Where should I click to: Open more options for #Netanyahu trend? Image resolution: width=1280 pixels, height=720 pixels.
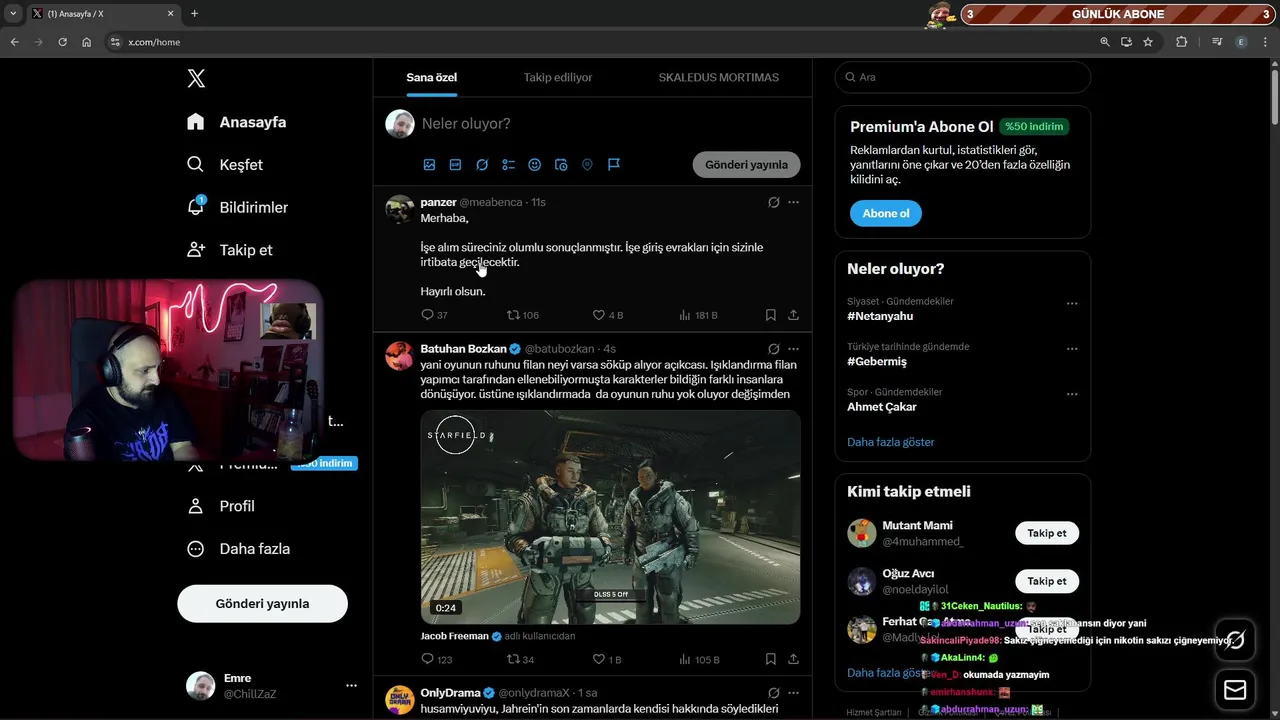[x=1072, y=303]
